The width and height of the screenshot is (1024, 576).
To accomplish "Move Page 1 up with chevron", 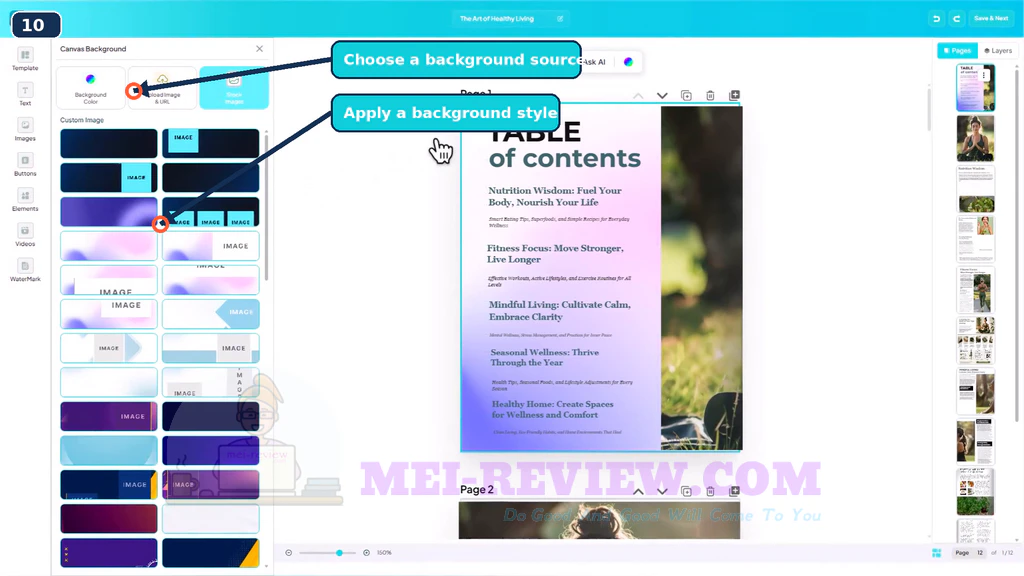I will (x=638, y=96).
